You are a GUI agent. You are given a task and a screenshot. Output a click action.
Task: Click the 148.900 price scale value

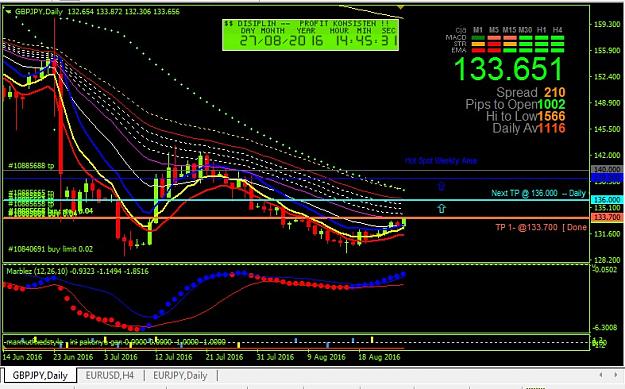pyautogui.click(x=607, y=103)
